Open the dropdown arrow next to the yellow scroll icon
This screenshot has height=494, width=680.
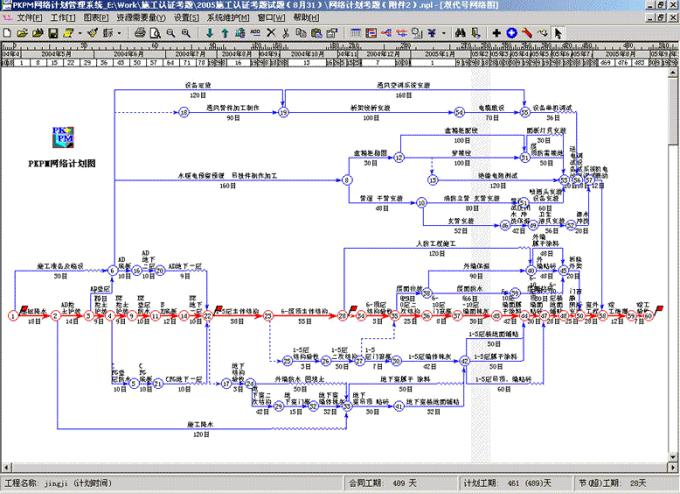click(80, 33)
